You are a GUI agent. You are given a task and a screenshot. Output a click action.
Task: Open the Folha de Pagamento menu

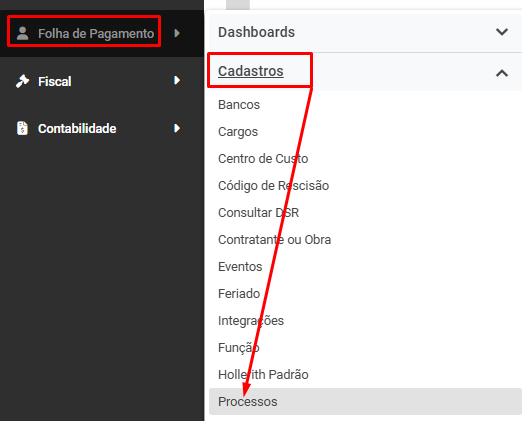pos(96,33)
